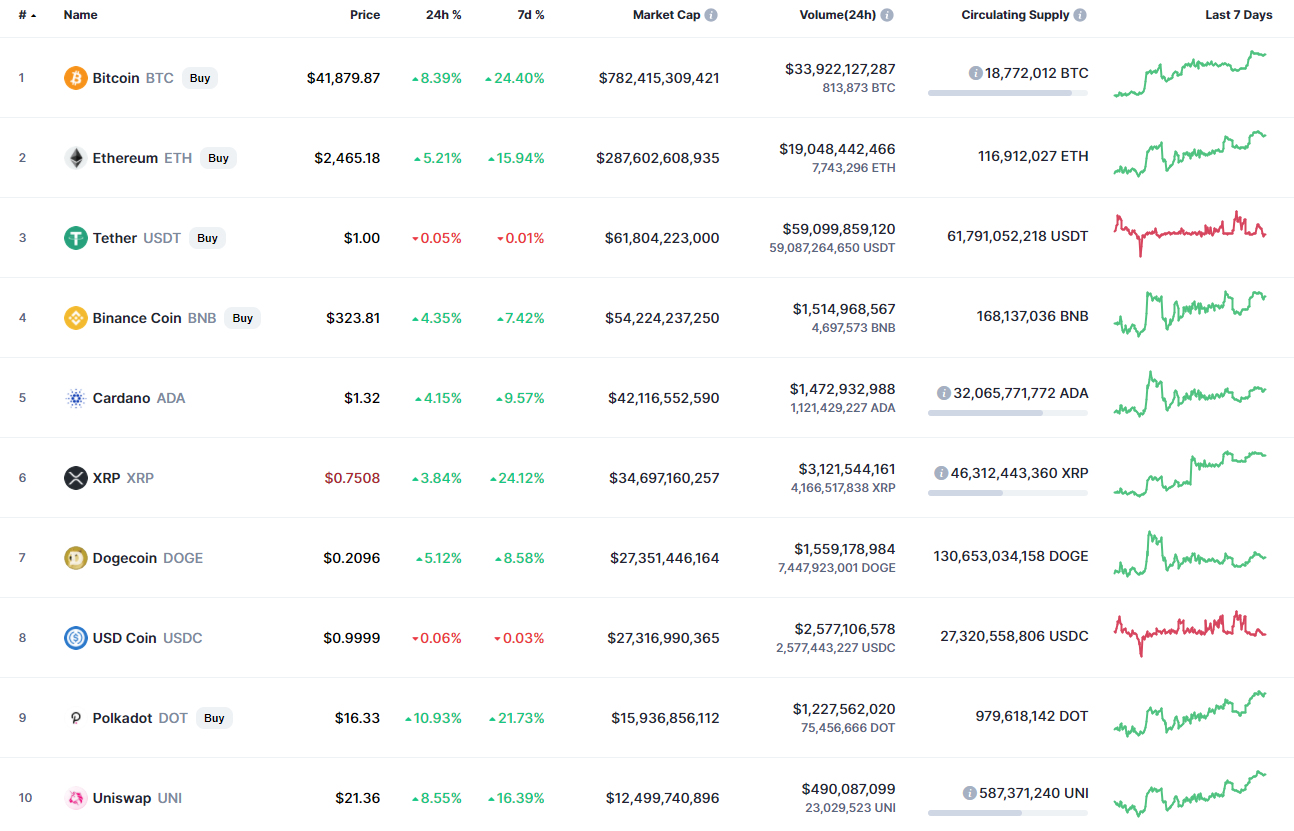Click info icon beside Bitcoin circulating supply
This screenshot has height=831, width=1294.
(975, 73)
